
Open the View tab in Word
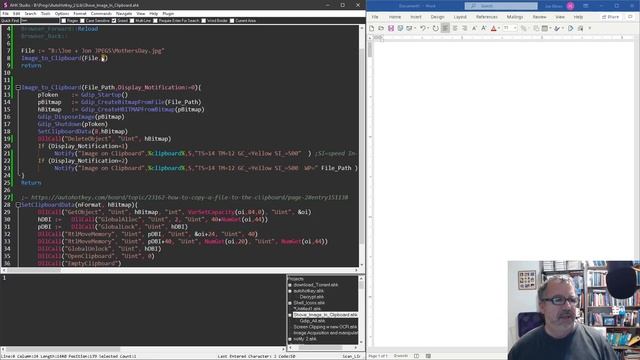click(560, 17)
